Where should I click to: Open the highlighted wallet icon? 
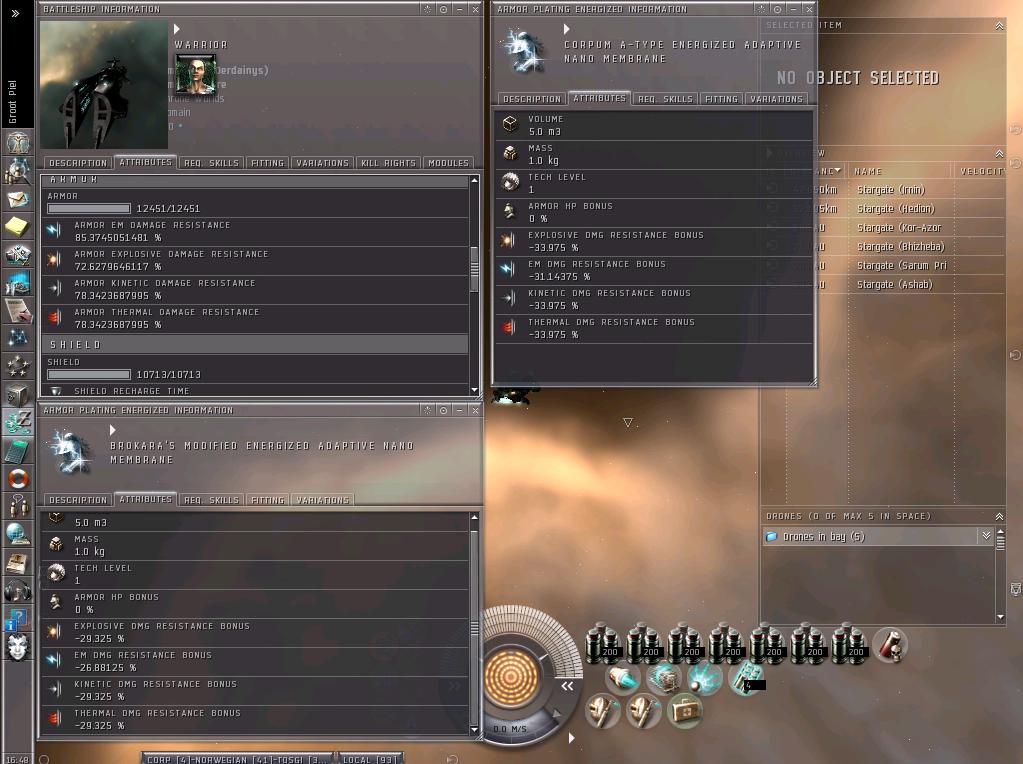tap(18, 422)
